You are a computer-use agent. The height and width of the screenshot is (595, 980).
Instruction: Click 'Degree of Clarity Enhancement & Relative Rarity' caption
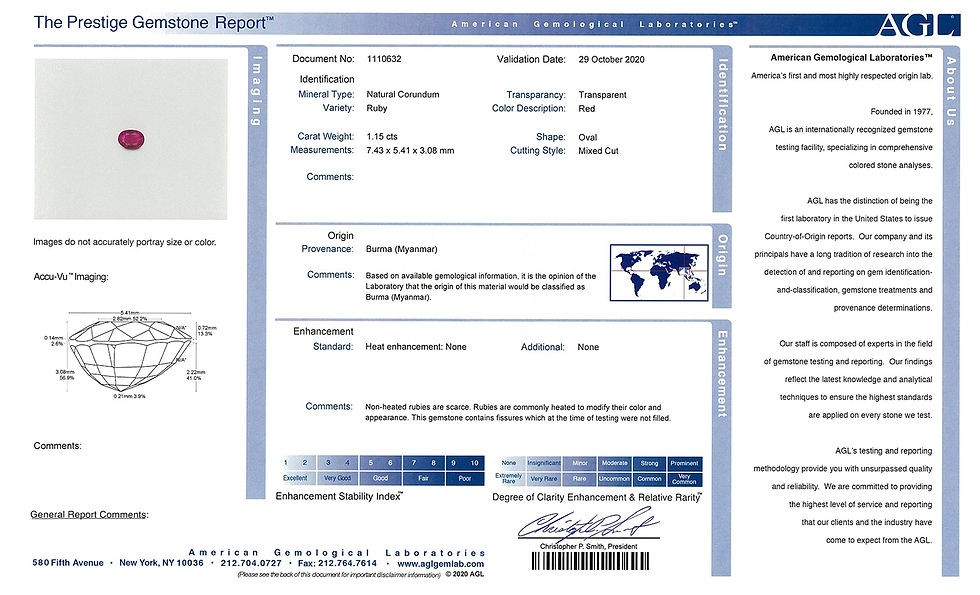(x=597, y=498)
